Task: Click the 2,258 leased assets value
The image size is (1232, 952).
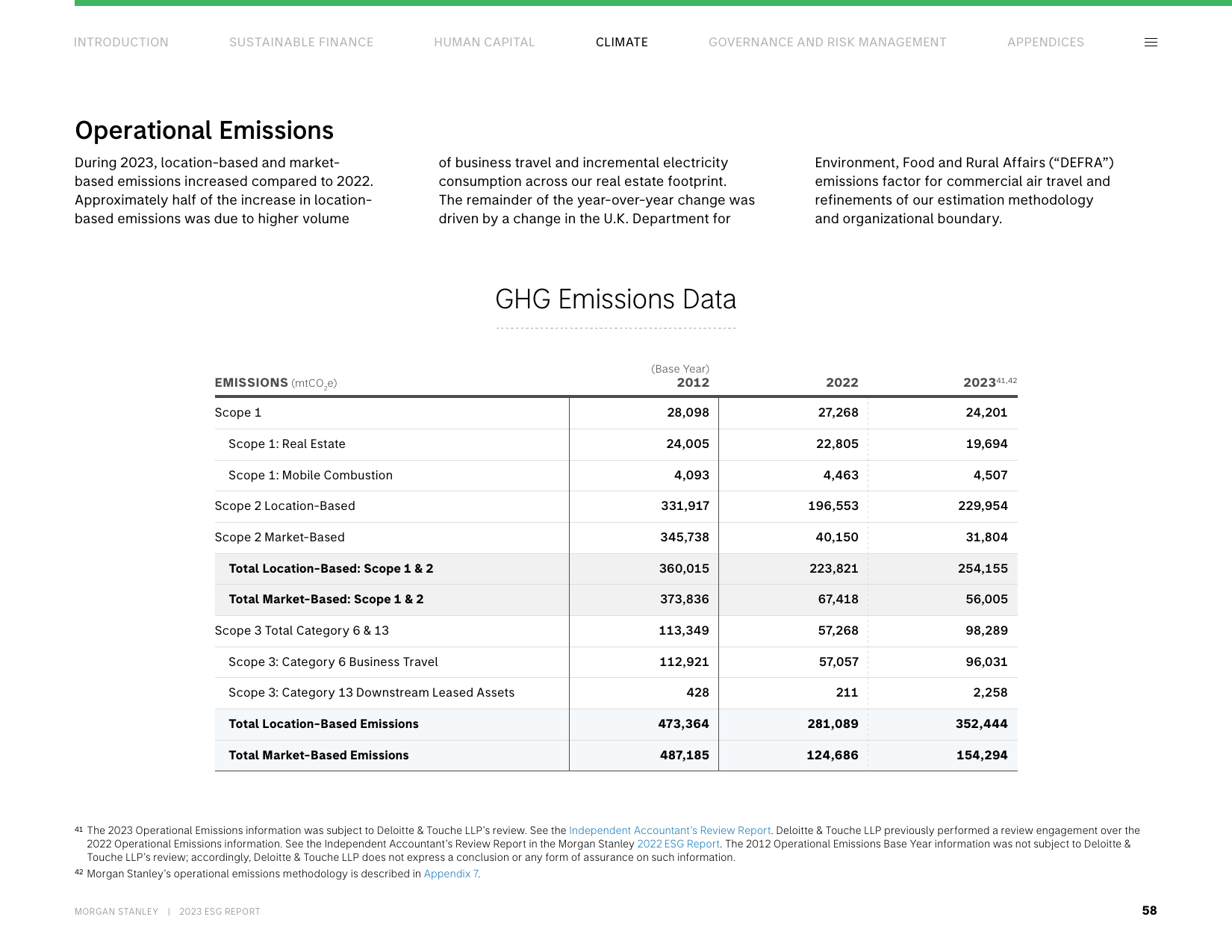Action: tap(990, 693)
